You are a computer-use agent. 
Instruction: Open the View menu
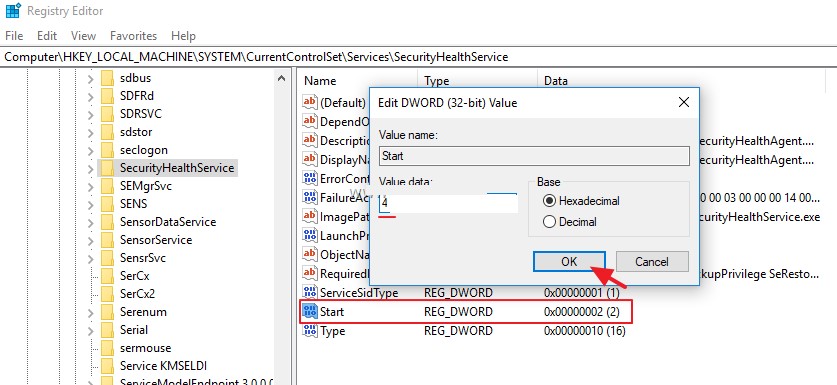click(x=83, y=36)
